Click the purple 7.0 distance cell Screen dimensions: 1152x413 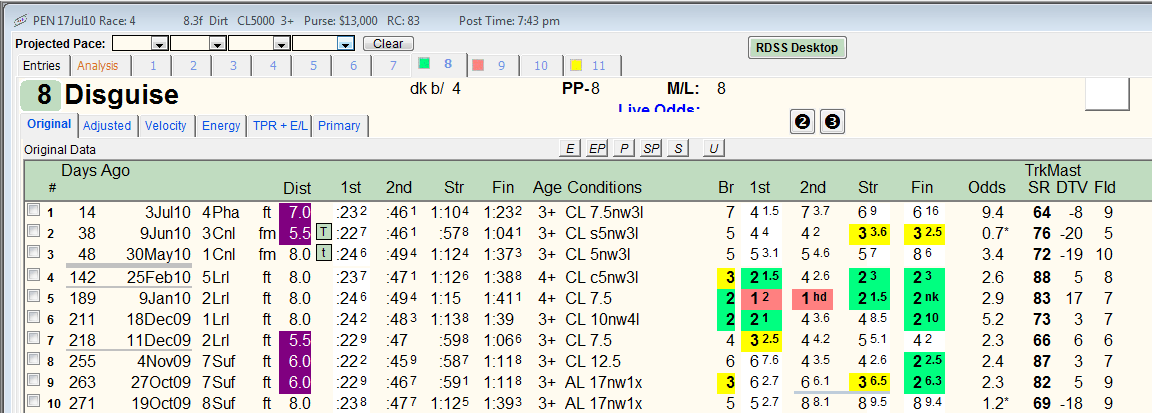coord(295,212)
